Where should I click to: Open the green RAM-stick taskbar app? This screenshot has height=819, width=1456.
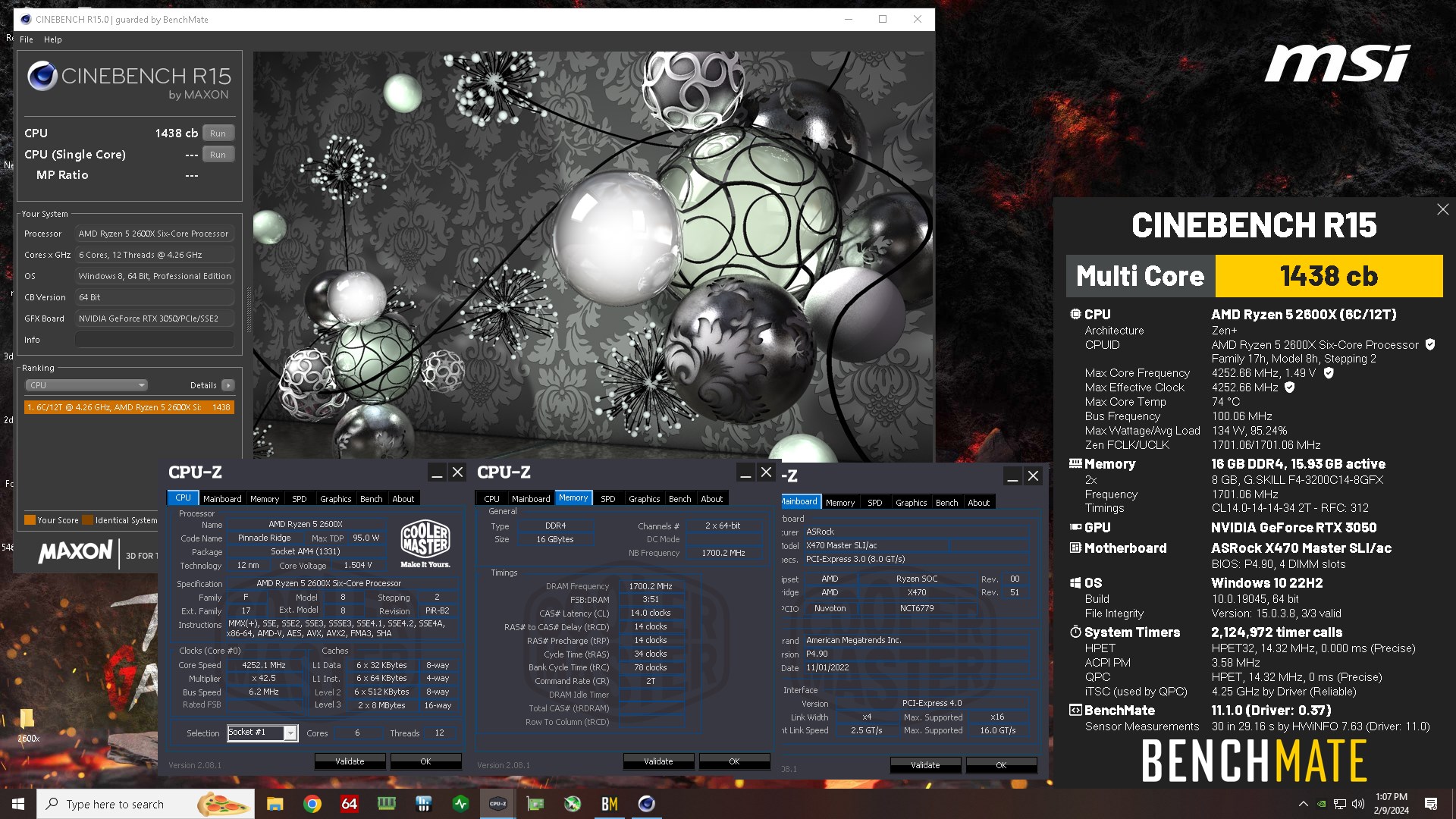pos(386,804)
